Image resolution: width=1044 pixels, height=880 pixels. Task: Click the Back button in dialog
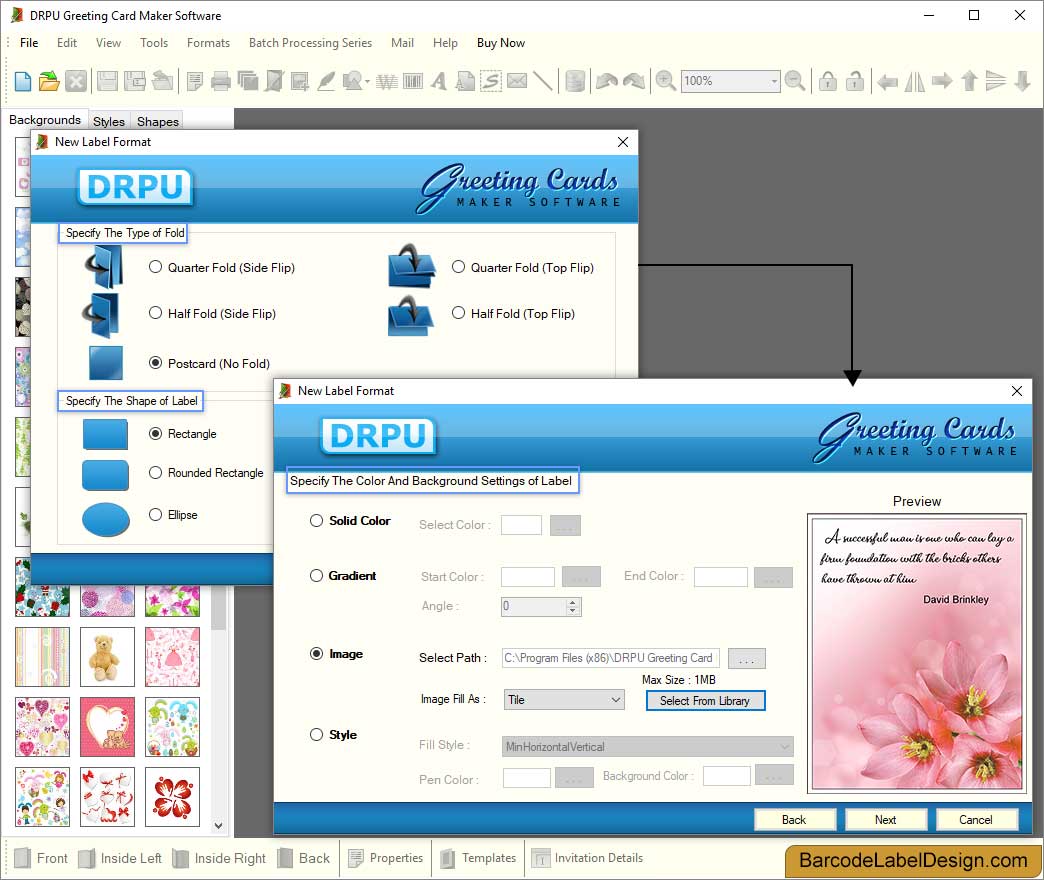click(794, 819)
